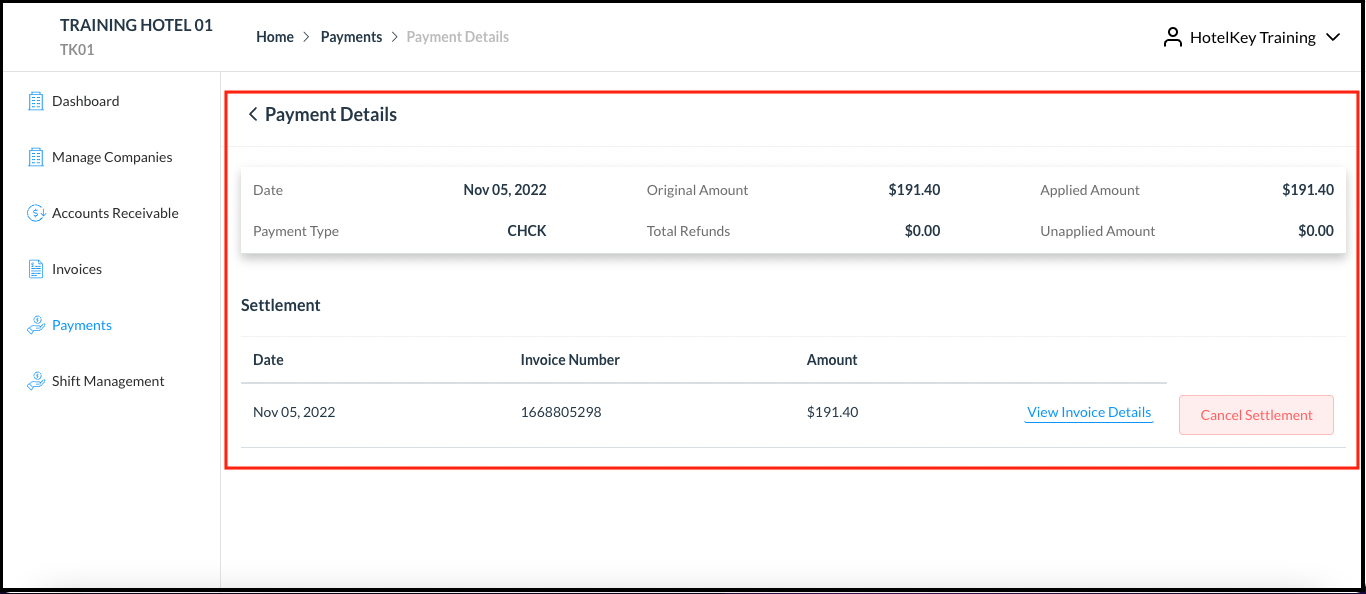1366x594 pixels.
Task: Click the user profile icon
Action: coord(1173,38)
